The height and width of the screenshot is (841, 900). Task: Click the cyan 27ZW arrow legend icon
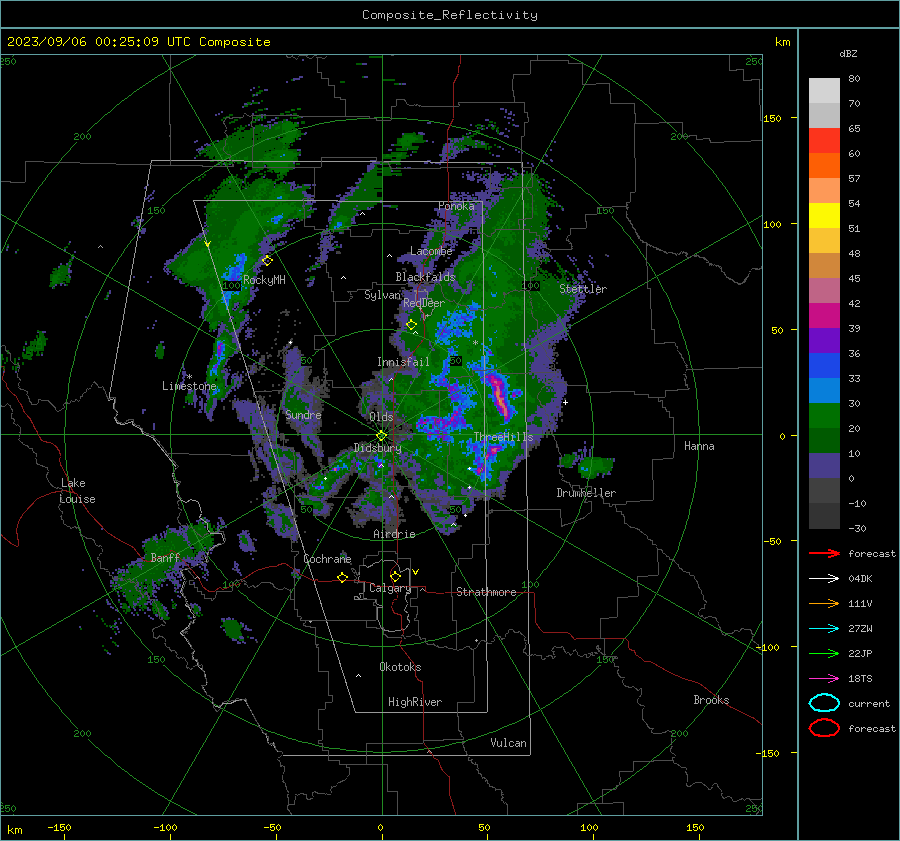[x=824, y=628]
